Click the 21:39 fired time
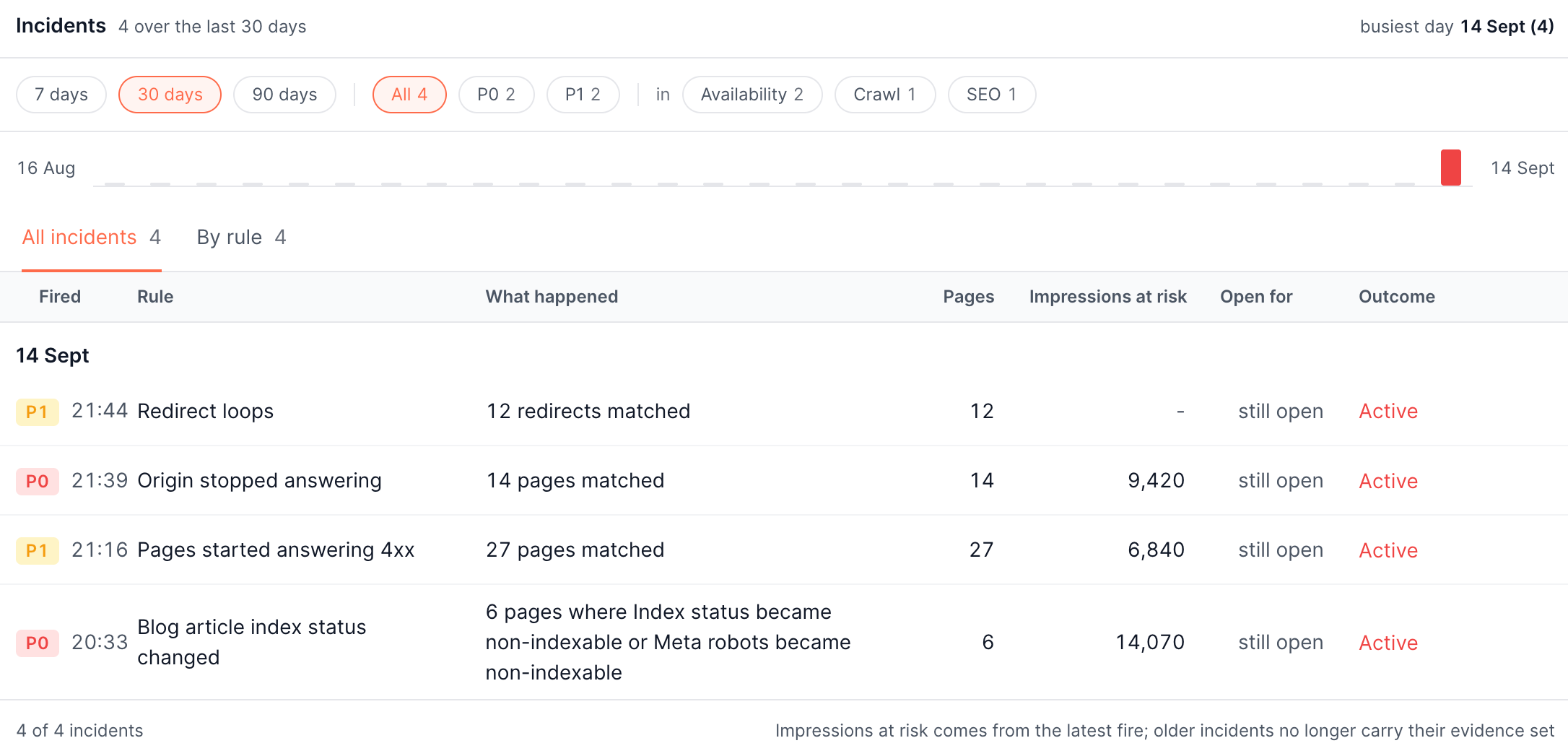Screen dimensions: 1568x751 [x=100, y=480]
